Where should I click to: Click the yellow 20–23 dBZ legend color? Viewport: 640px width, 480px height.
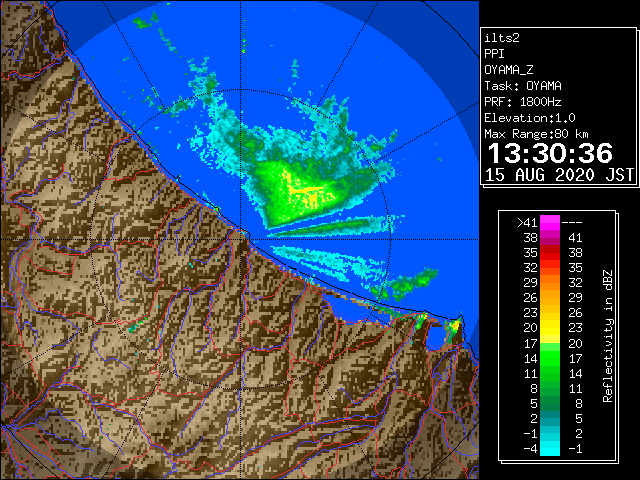pos(550,328)
